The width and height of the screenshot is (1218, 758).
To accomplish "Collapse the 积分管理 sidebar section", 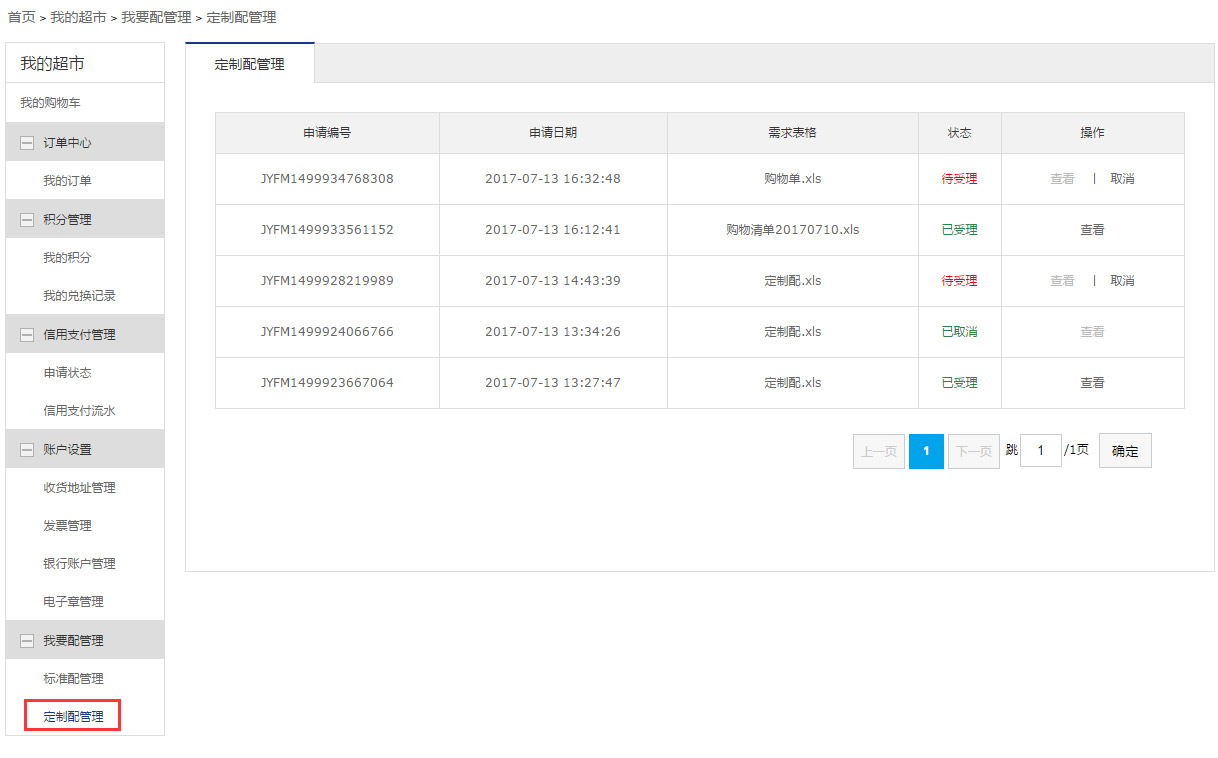I will coord(27,220).
